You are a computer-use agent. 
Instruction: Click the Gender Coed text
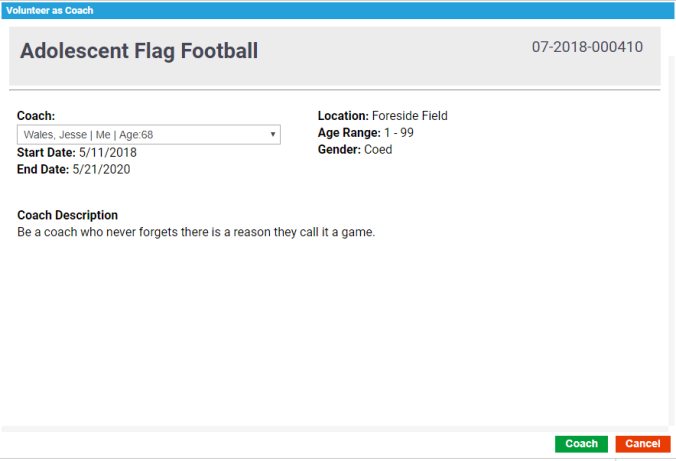(355, 150)
